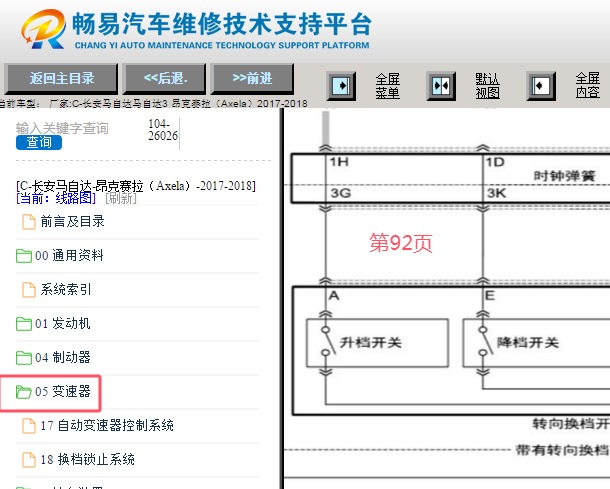
Task: Select 默认视图 label in toolbar
Action: [x=487, y=86]
